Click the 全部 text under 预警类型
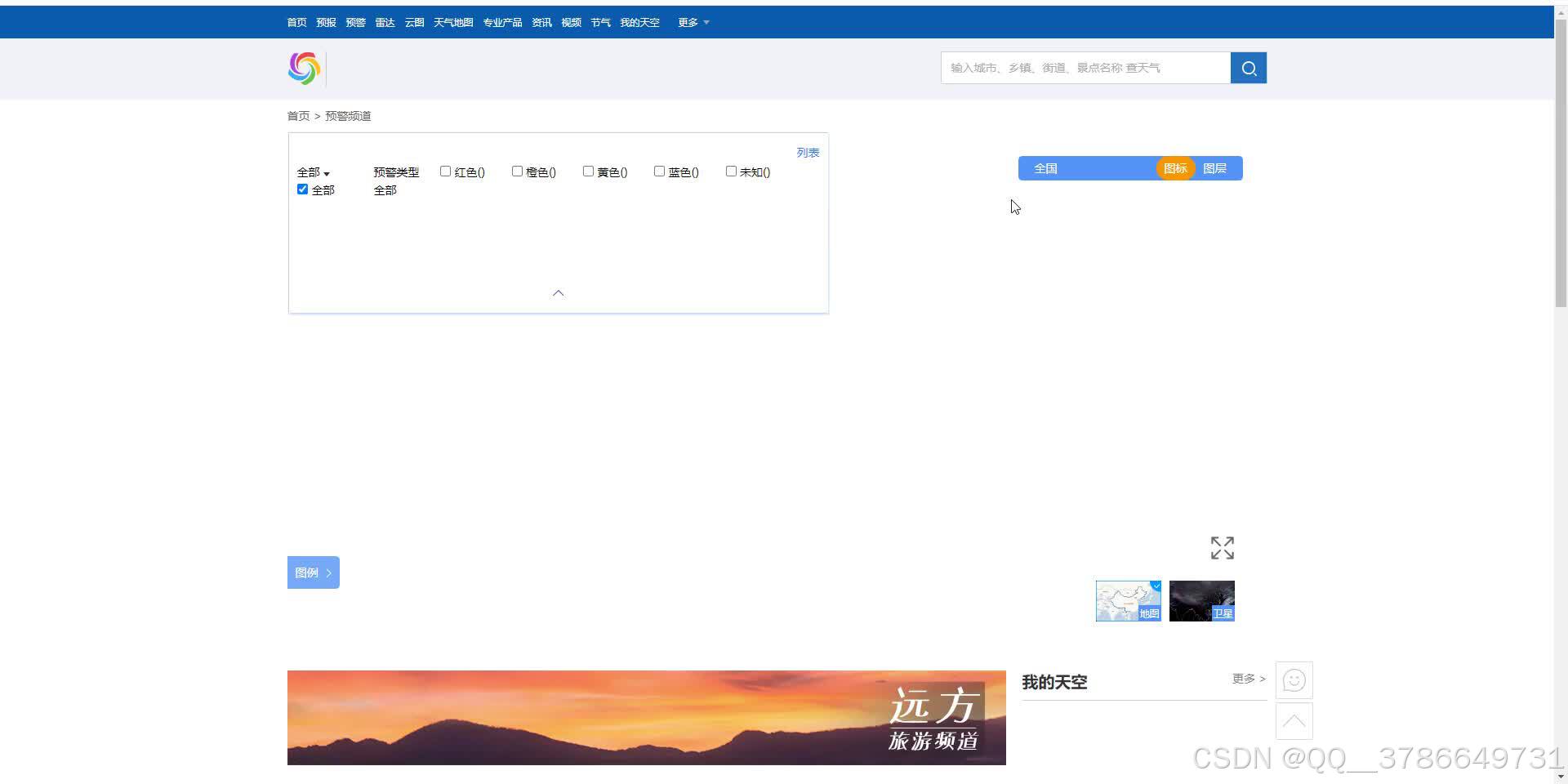The width and height of the screenshot is (1568, 784). [x=385, y=190]
